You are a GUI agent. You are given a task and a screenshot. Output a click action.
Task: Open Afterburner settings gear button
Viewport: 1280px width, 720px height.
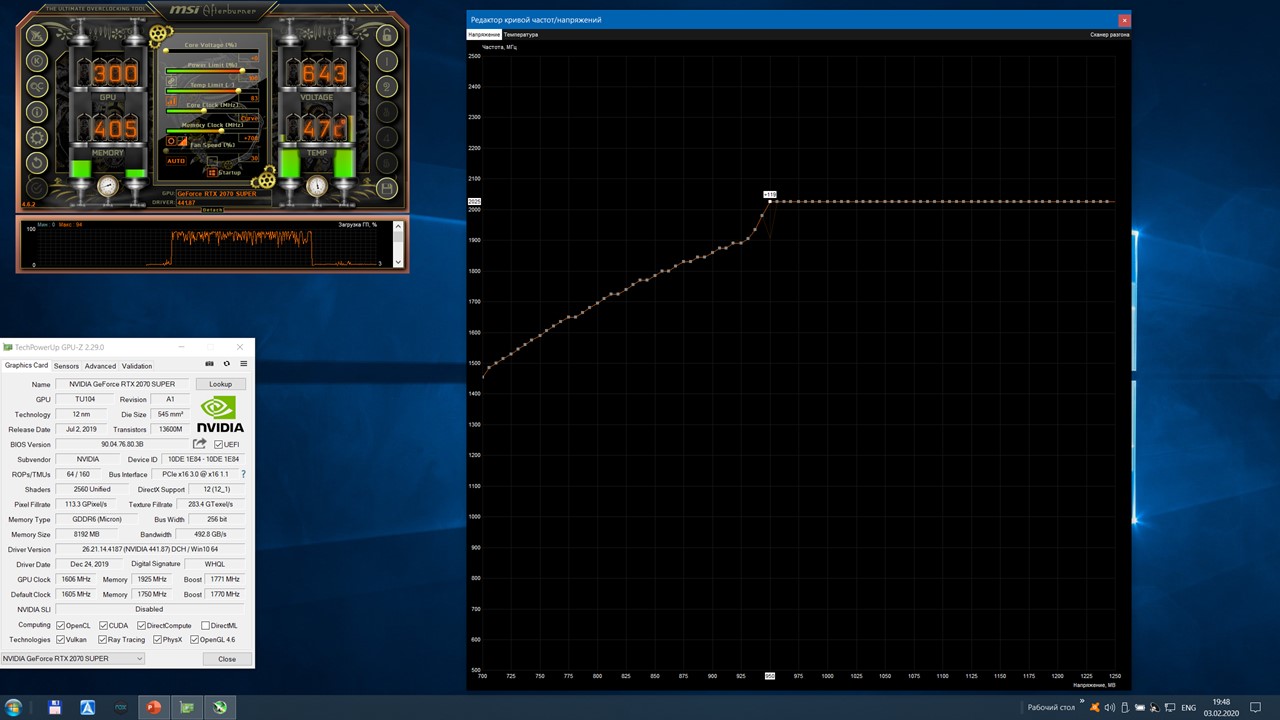37,138
